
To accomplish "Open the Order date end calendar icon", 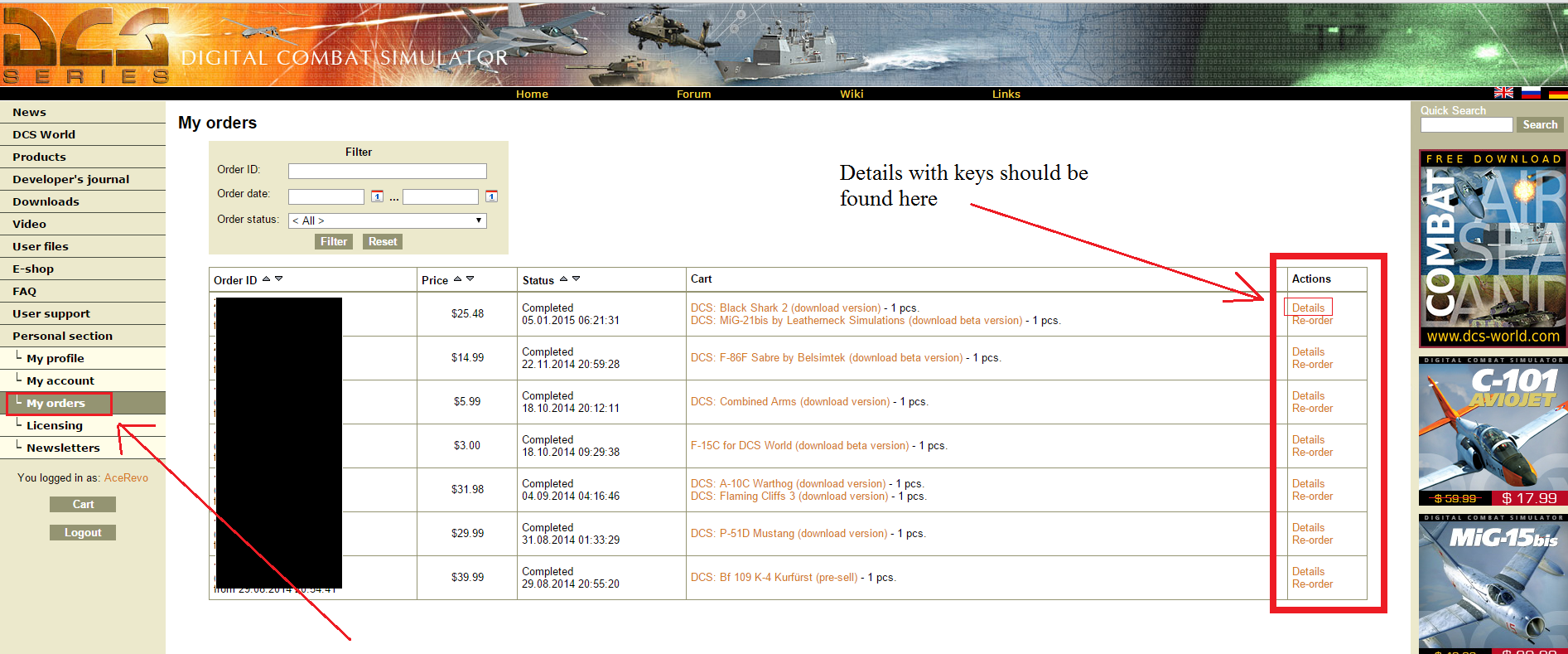I will click(x=491, y=196).
